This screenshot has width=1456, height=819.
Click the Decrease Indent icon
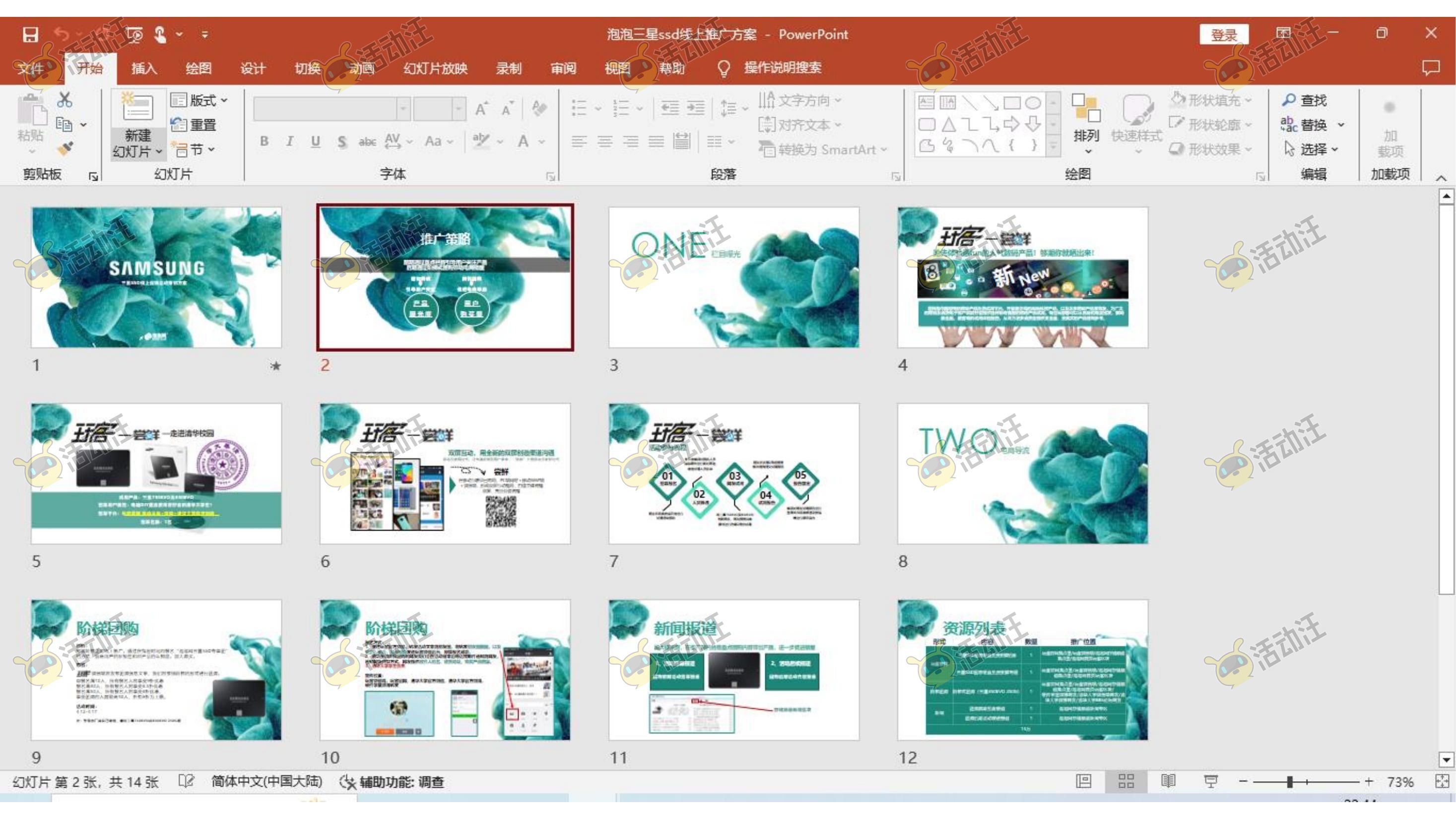670,107
